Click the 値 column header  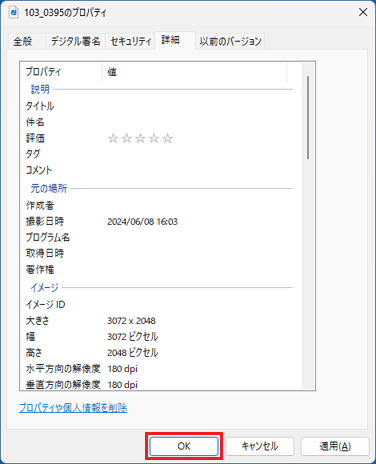tap(194, 72)
